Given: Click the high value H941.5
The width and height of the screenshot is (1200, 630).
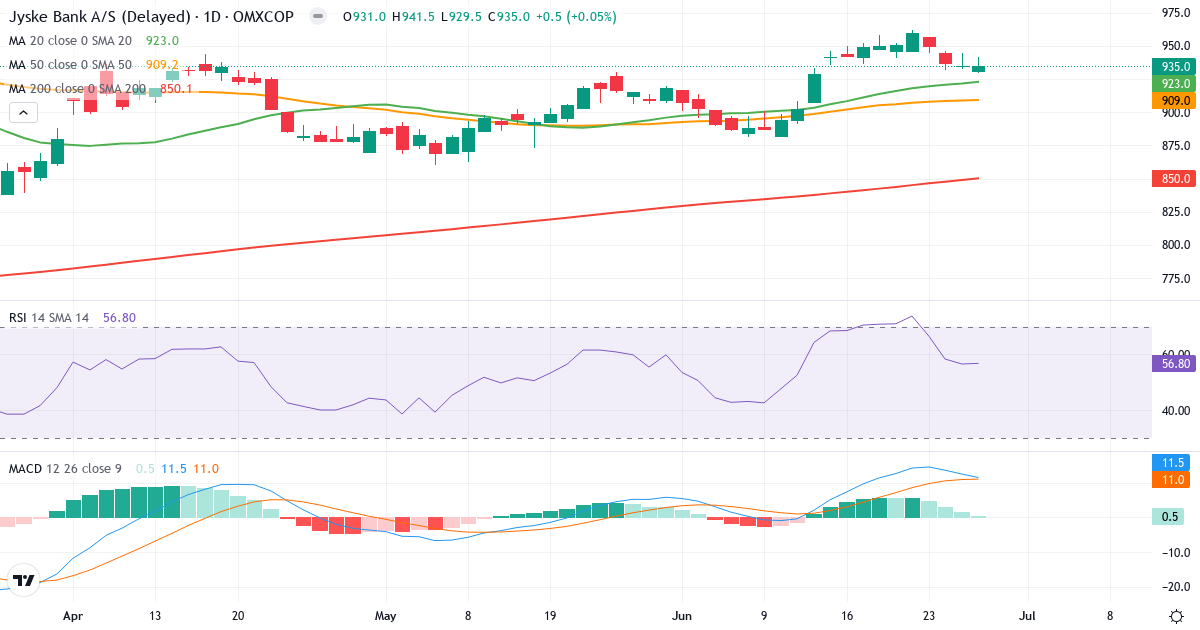Looking at the screenshot, I should [x=411, y=17].
